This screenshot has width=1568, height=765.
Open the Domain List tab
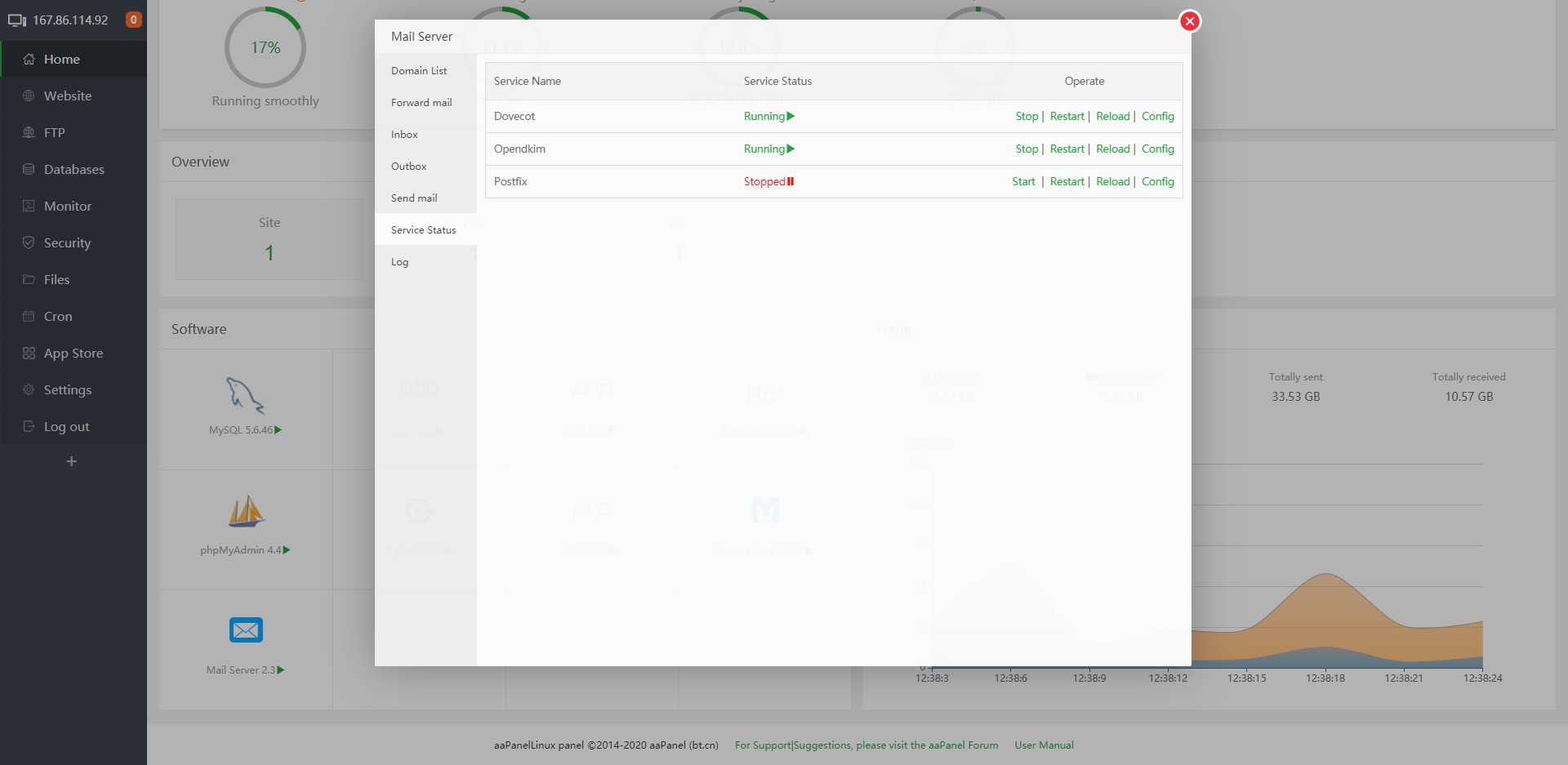[x=419, y=71]
